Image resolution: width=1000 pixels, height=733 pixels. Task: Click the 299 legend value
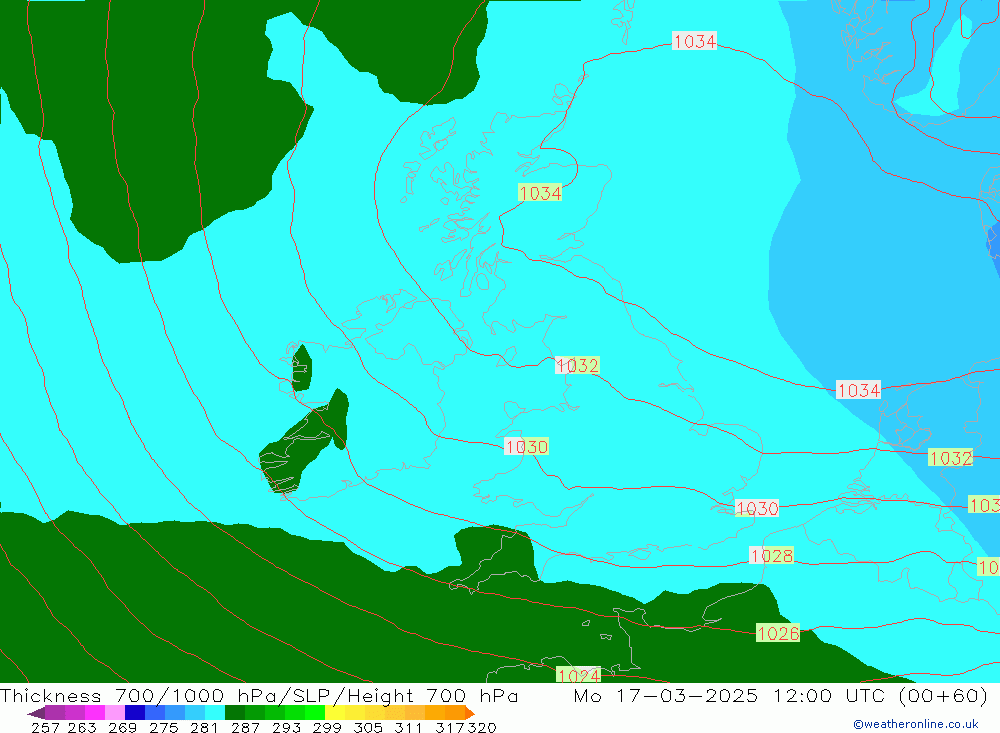pos(327,727)
